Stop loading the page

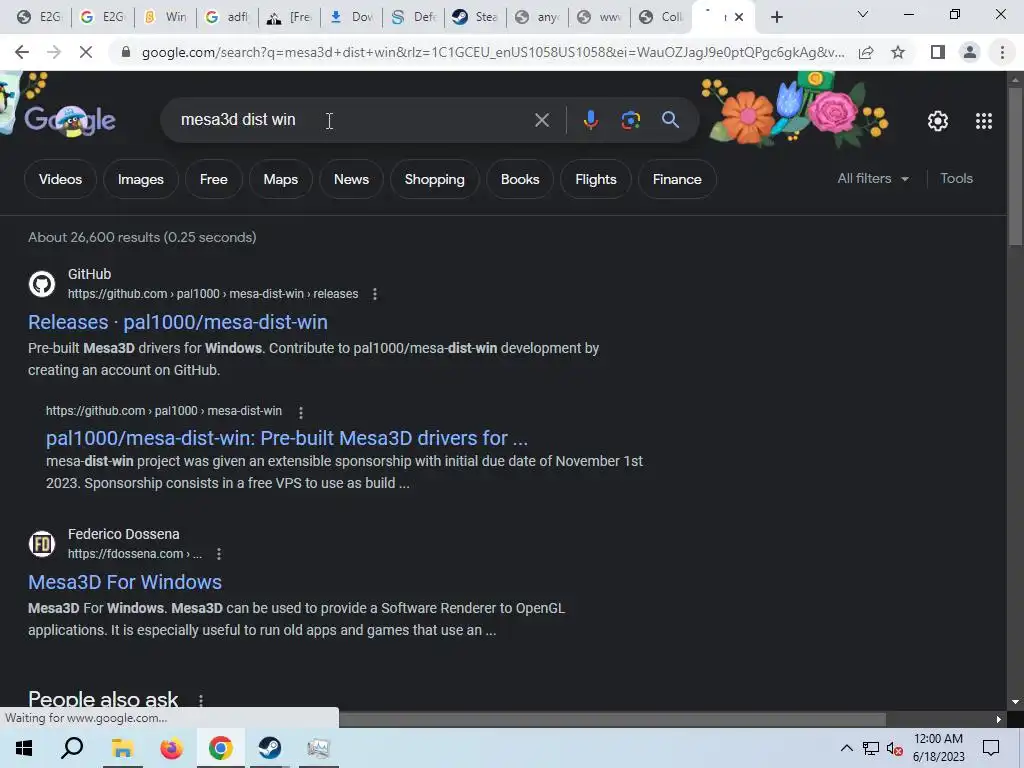86,52
